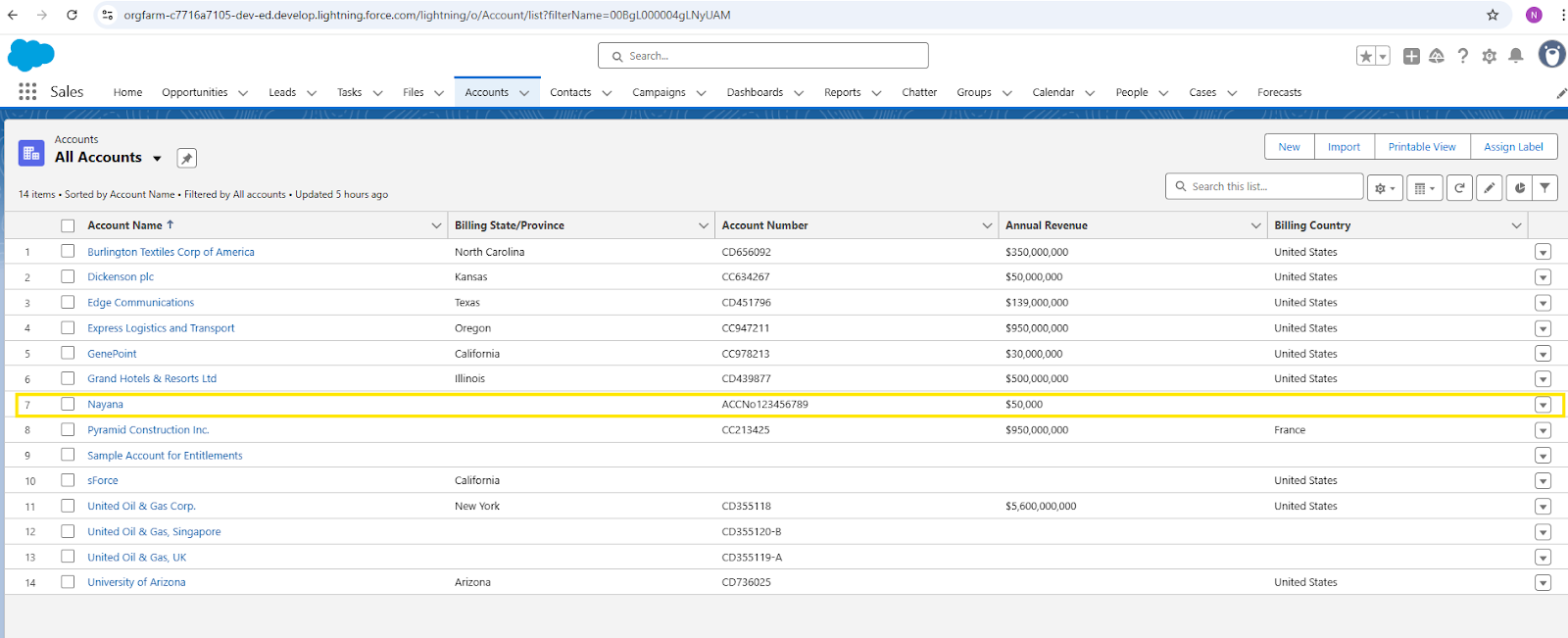Image resolution: width=1568 pixels, height=638 pixels.
Task: Check Pyramid Construction row checkbox
Action: pos(68,429)
